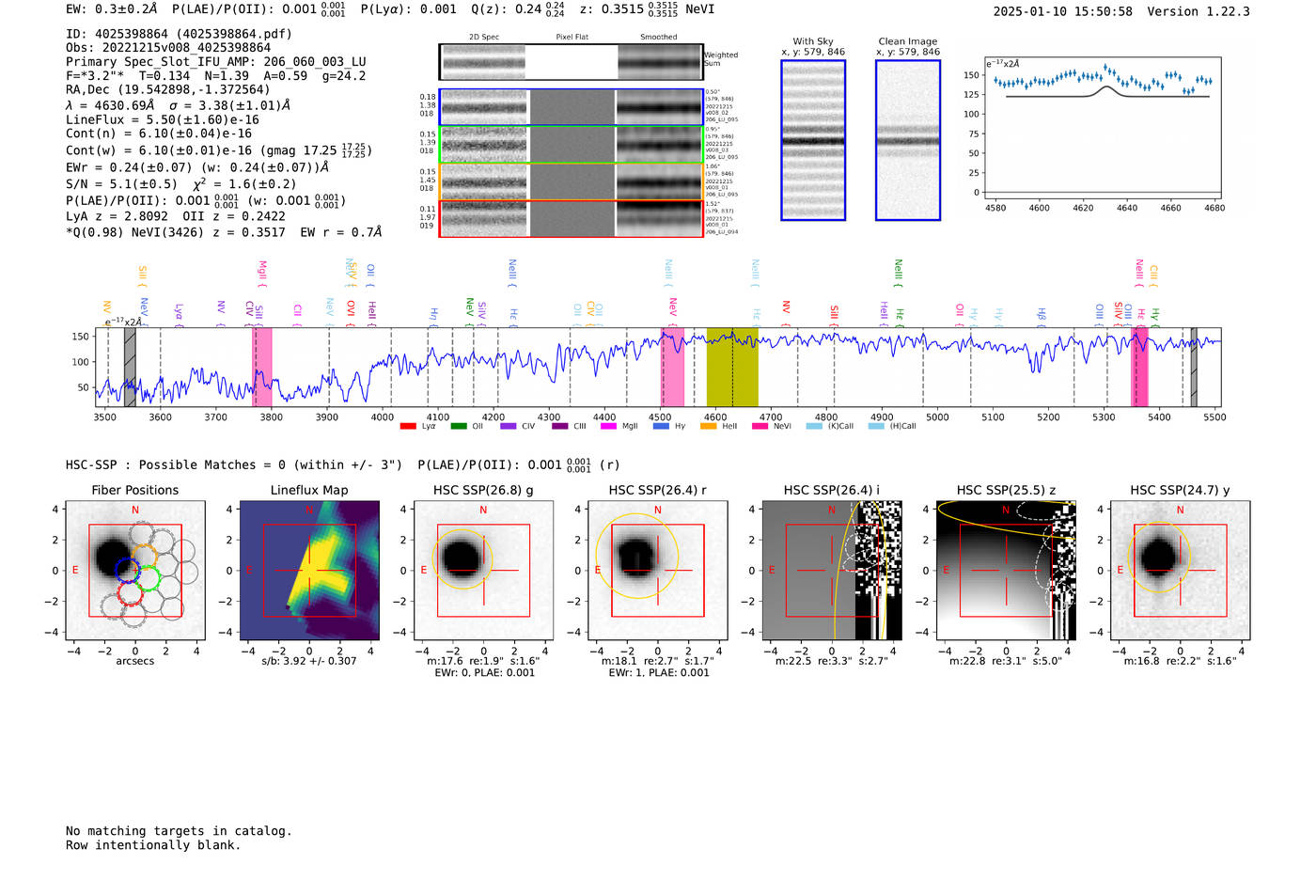Click the Obs: 20221215v008_4025398864 line

[x=168, y=48]
